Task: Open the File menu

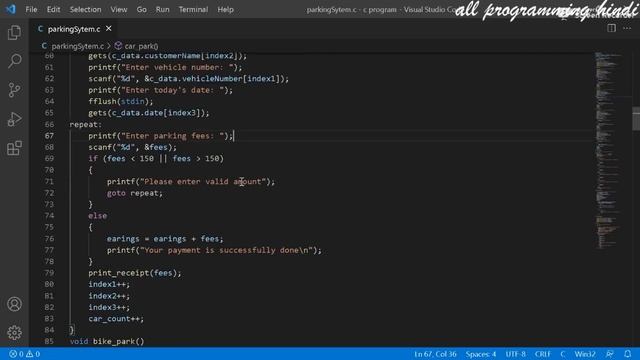Action: (x=31, y=9)
